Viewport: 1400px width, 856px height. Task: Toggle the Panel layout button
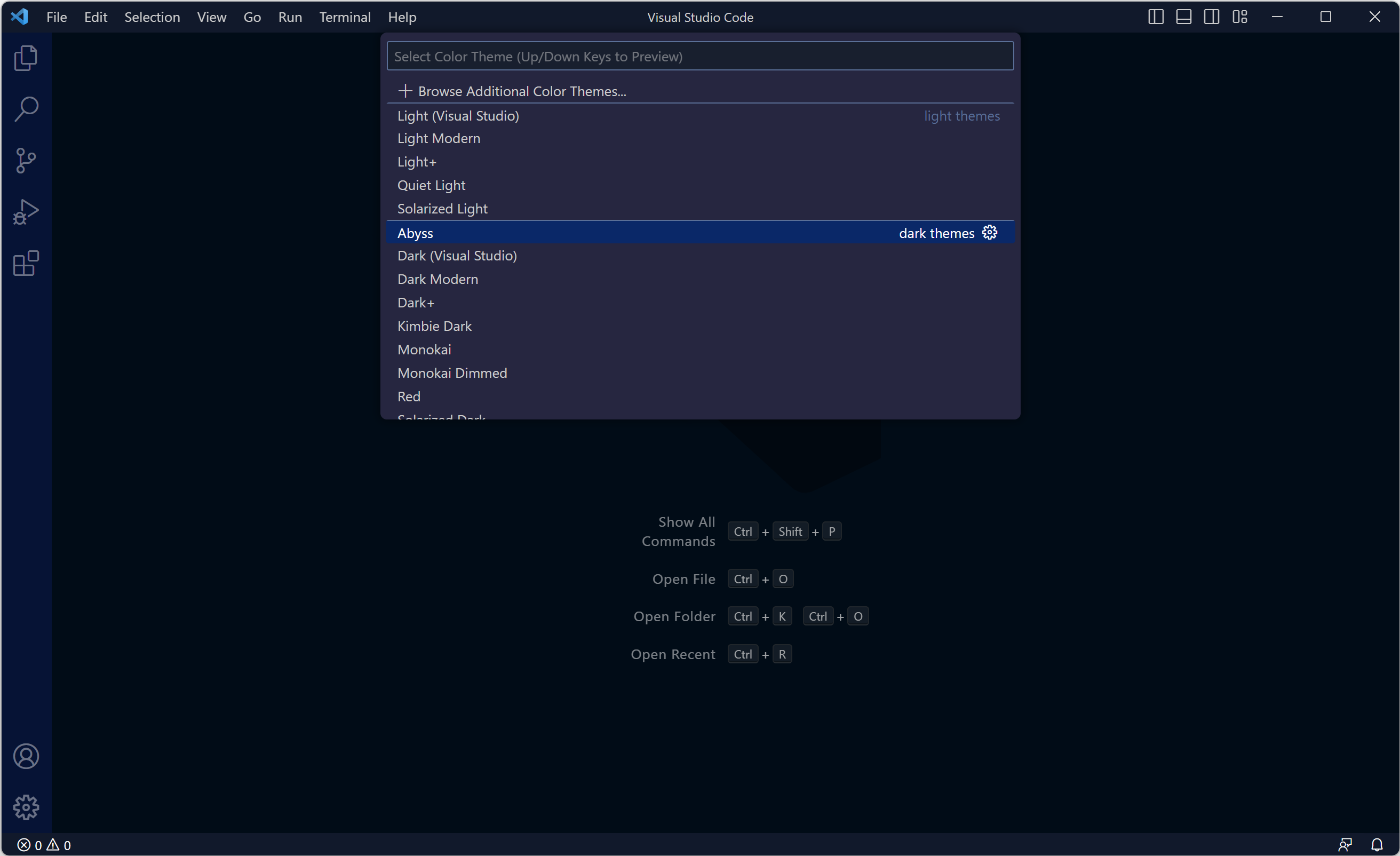coord(1183,17)
